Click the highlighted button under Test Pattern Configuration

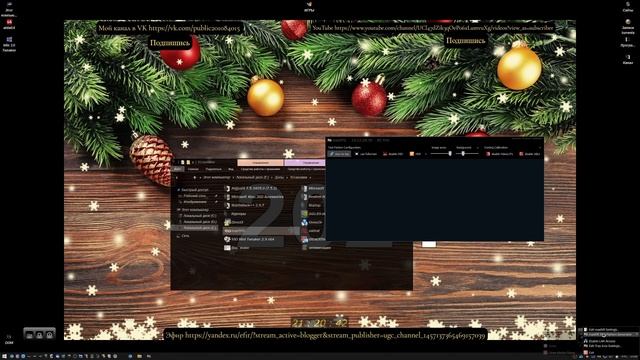click(339, 154)
